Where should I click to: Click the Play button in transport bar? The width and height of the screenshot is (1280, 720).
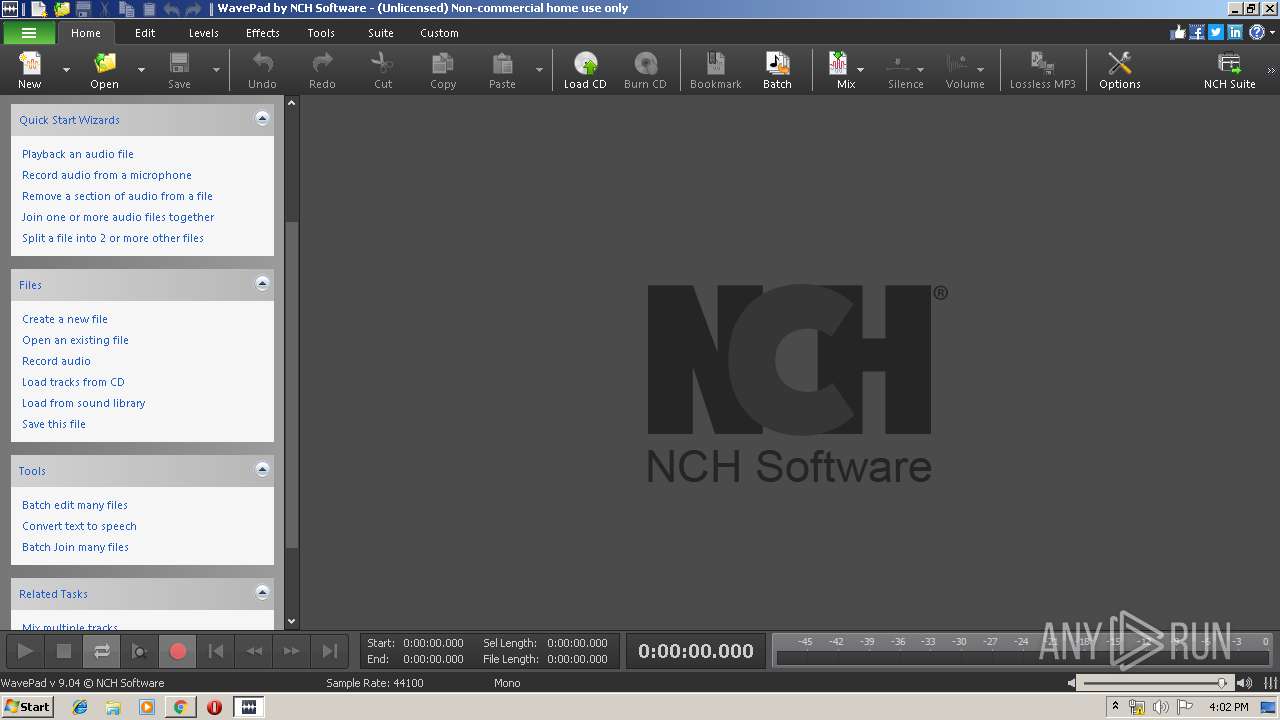click(x=25, y=651)
